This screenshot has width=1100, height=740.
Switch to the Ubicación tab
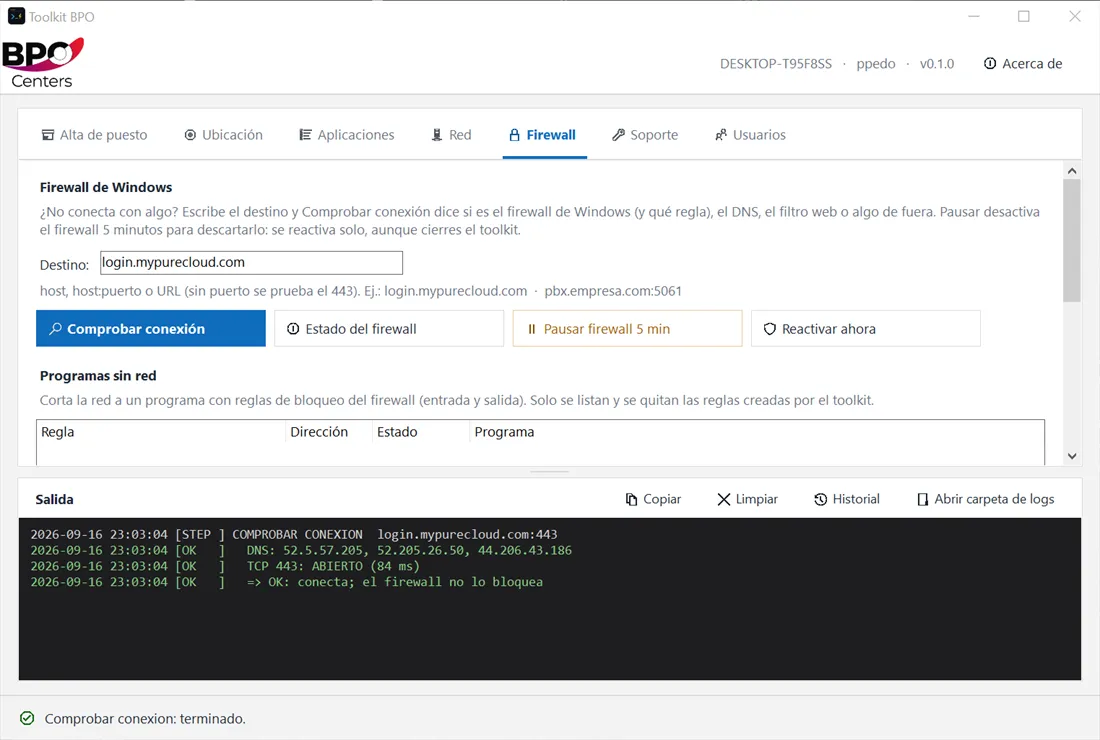pyautogui.click(x=223, y=135)
